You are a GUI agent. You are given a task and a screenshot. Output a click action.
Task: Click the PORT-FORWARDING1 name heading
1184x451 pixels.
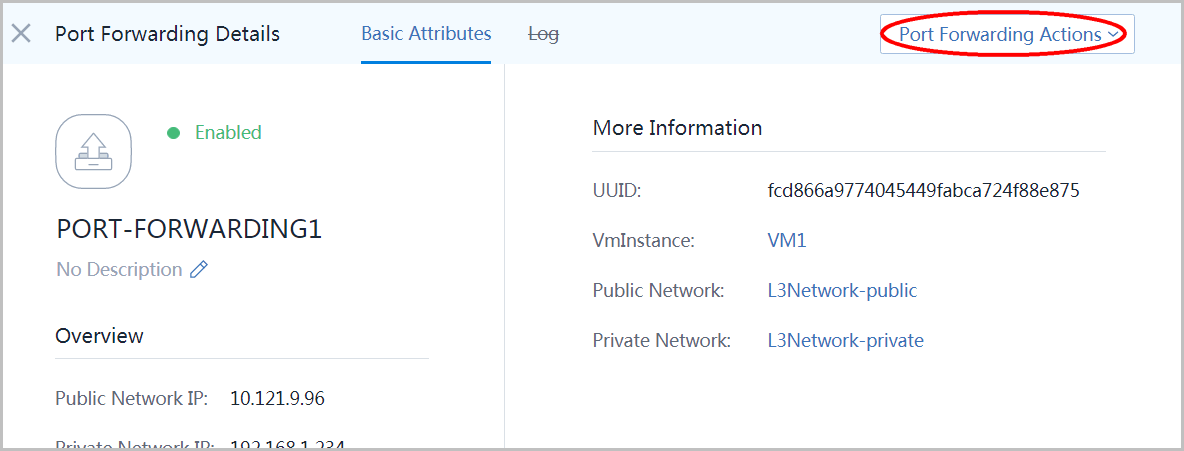(x=189, y=229)
